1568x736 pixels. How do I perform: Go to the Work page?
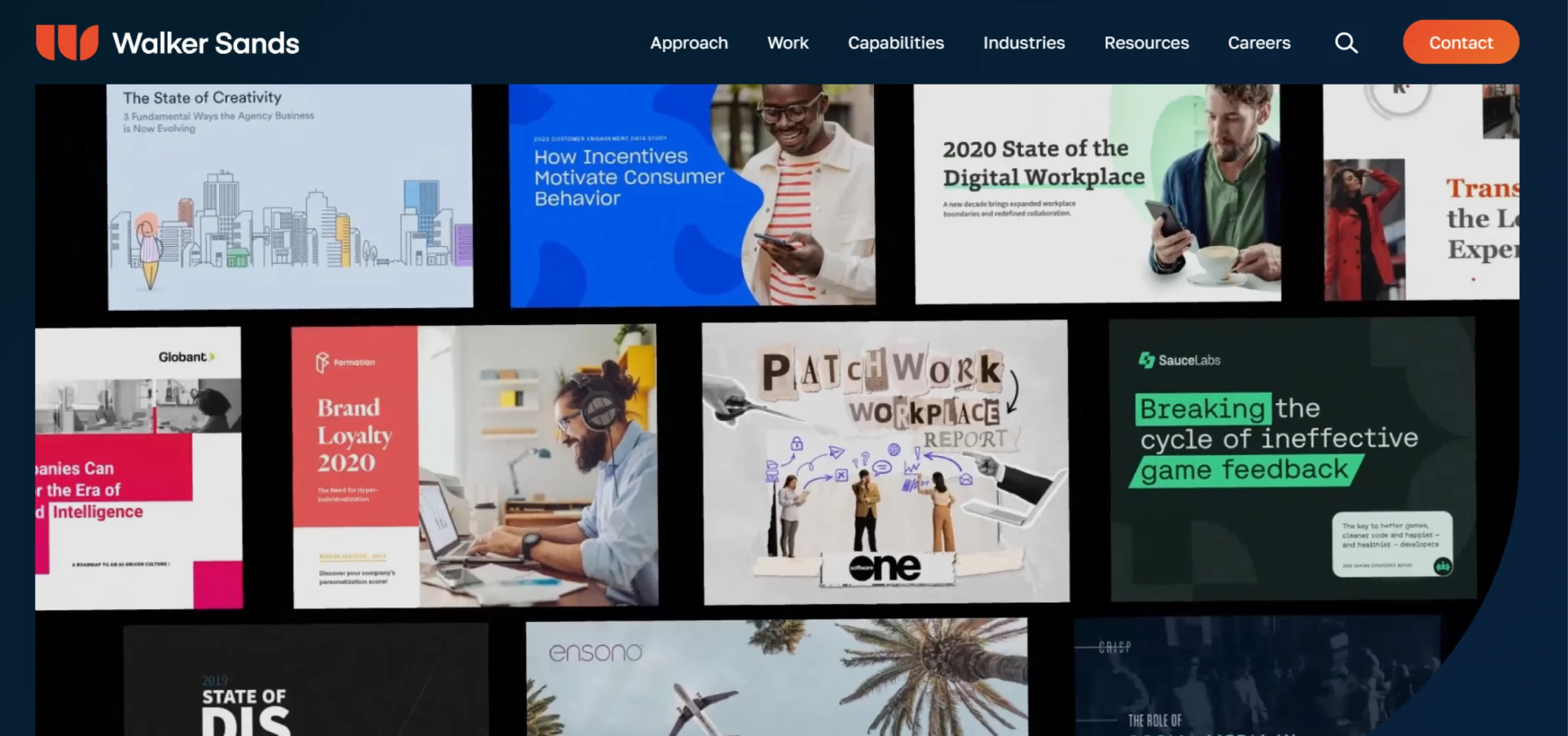pyautogui.click(x=788, y=43)
